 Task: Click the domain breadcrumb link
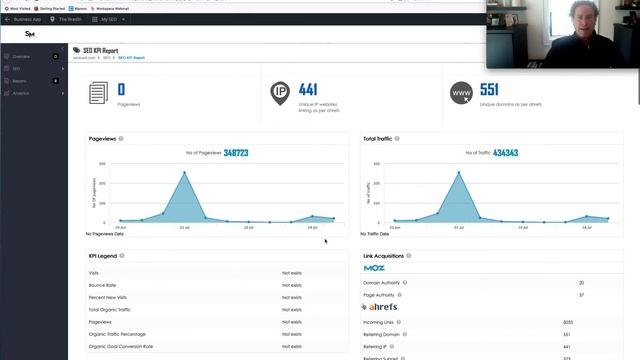tap(84, 58)
